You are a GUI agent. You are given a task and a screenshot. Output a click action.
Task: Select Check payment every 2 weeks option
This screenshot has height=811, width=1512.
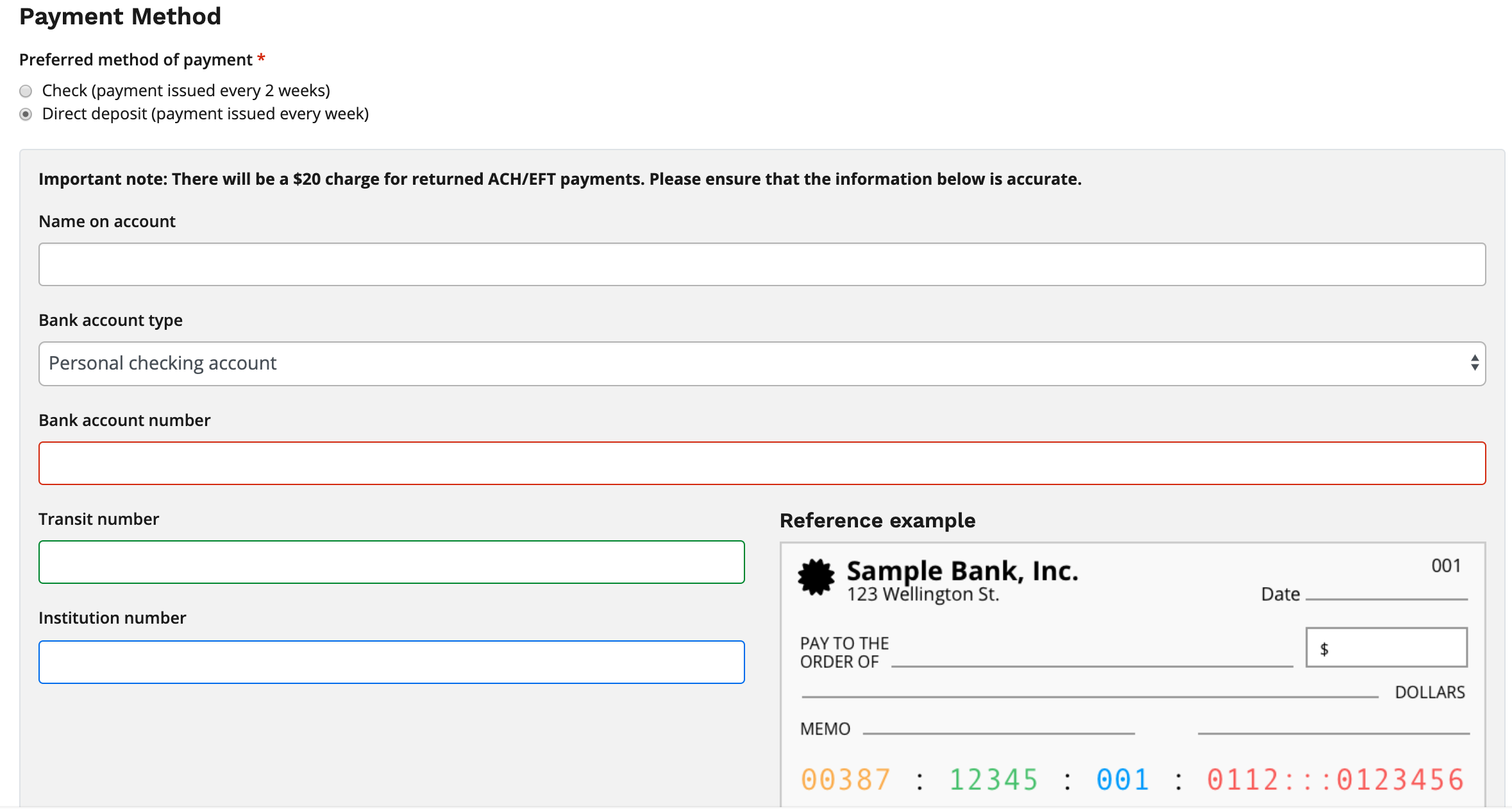click(26, 91)
